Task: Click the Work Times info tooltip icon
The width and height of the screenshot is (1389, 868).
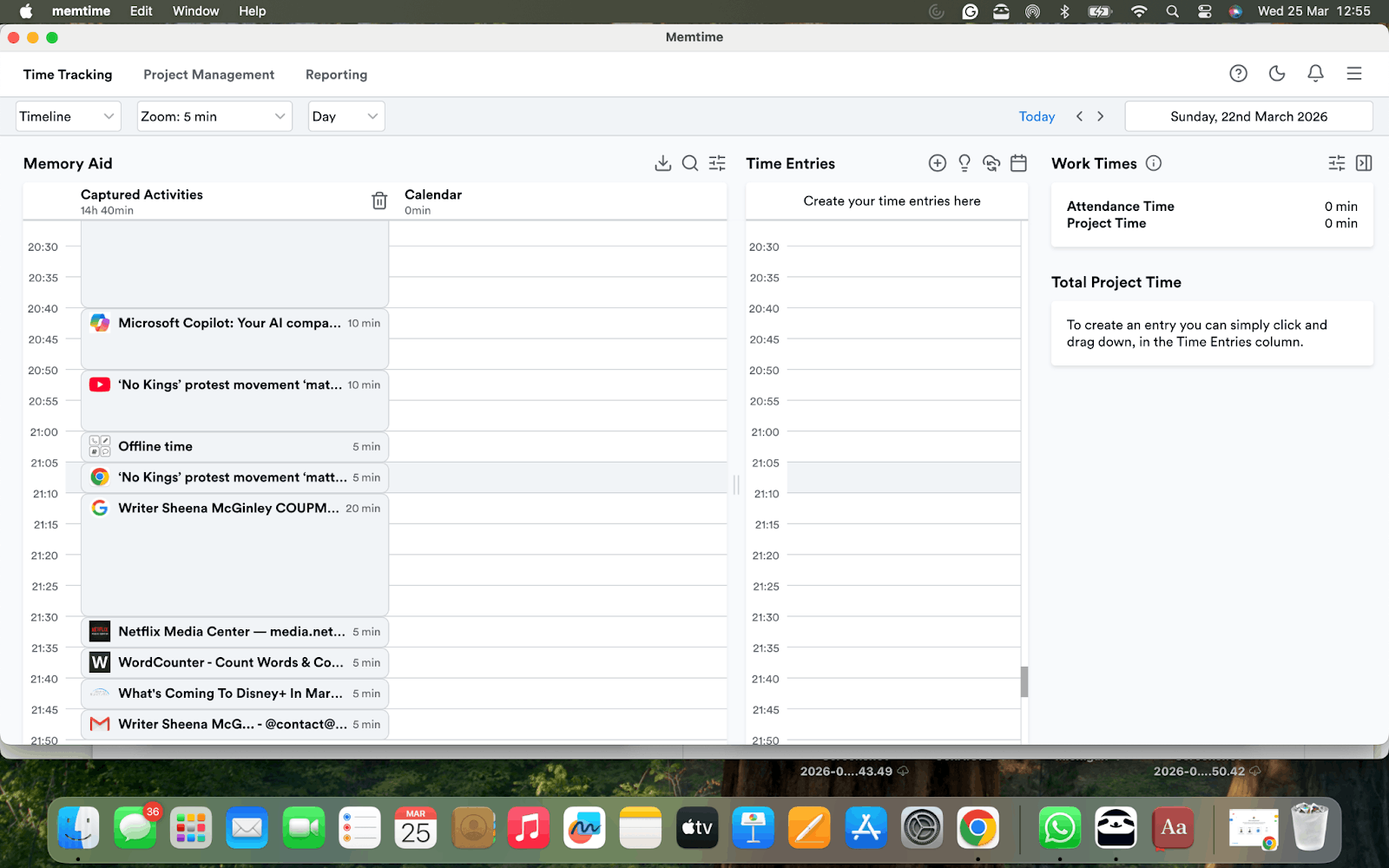Action: pos(1154,162)
